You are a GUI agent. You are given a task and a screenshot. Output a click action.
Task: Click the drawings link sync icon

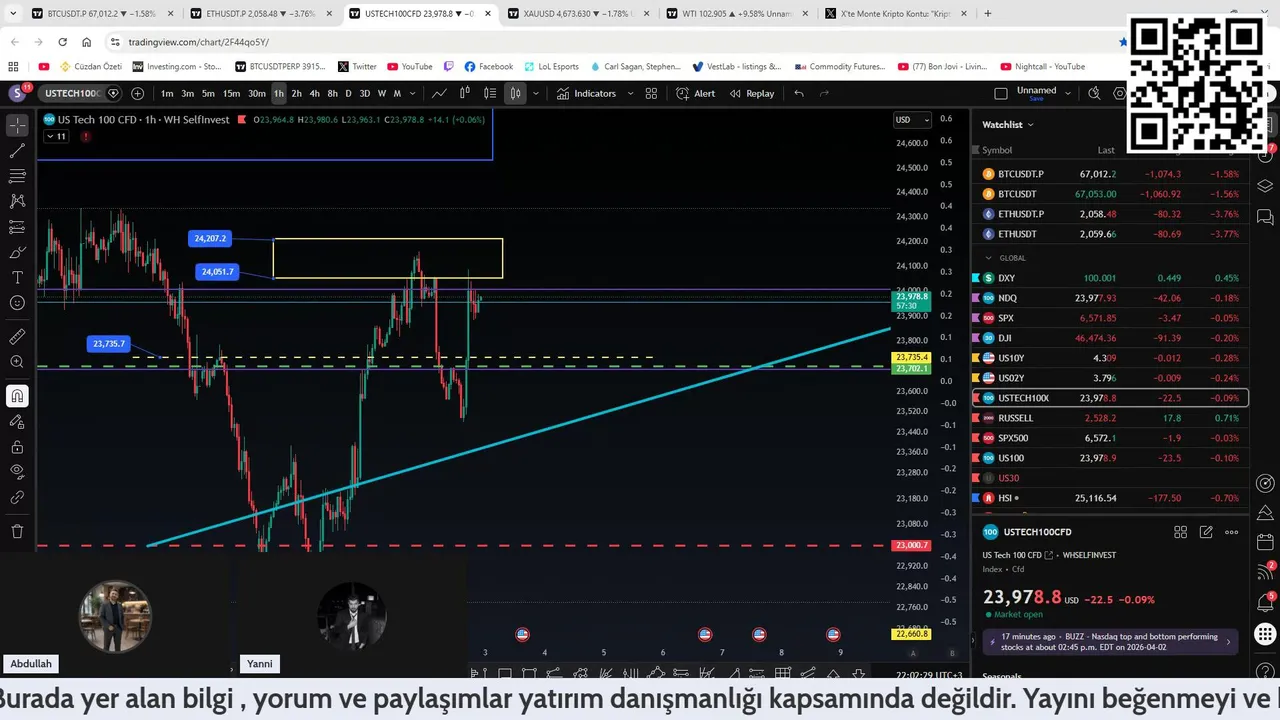17,497
